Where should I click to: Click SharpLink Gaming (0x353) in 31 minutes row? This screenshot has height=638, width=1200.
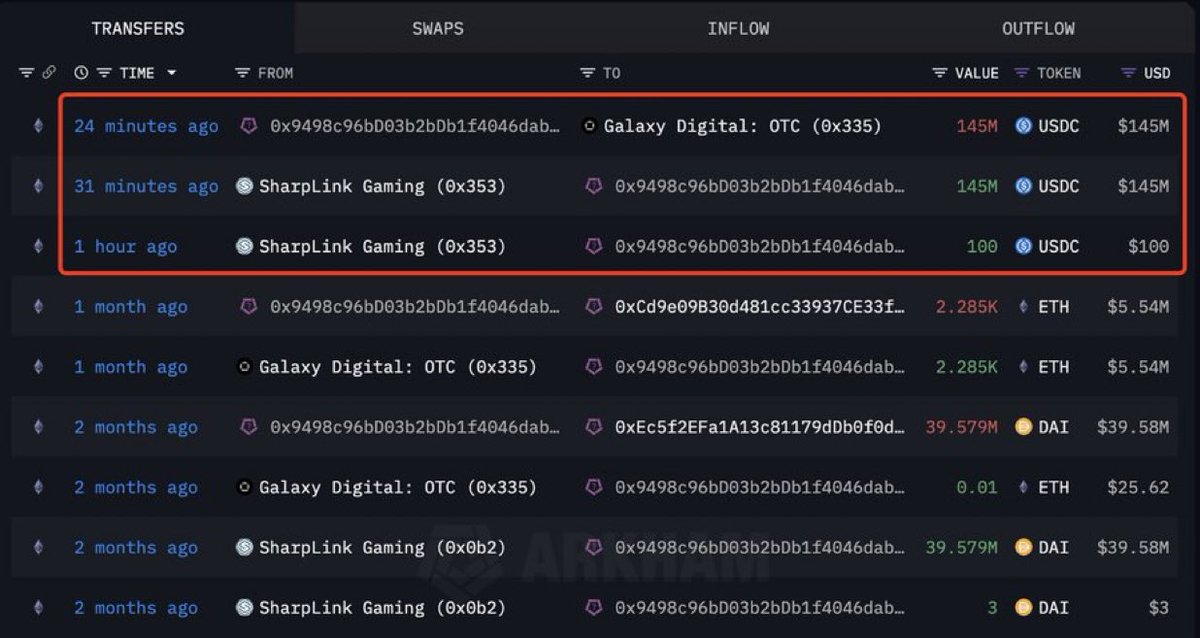(x=382, y=186)
